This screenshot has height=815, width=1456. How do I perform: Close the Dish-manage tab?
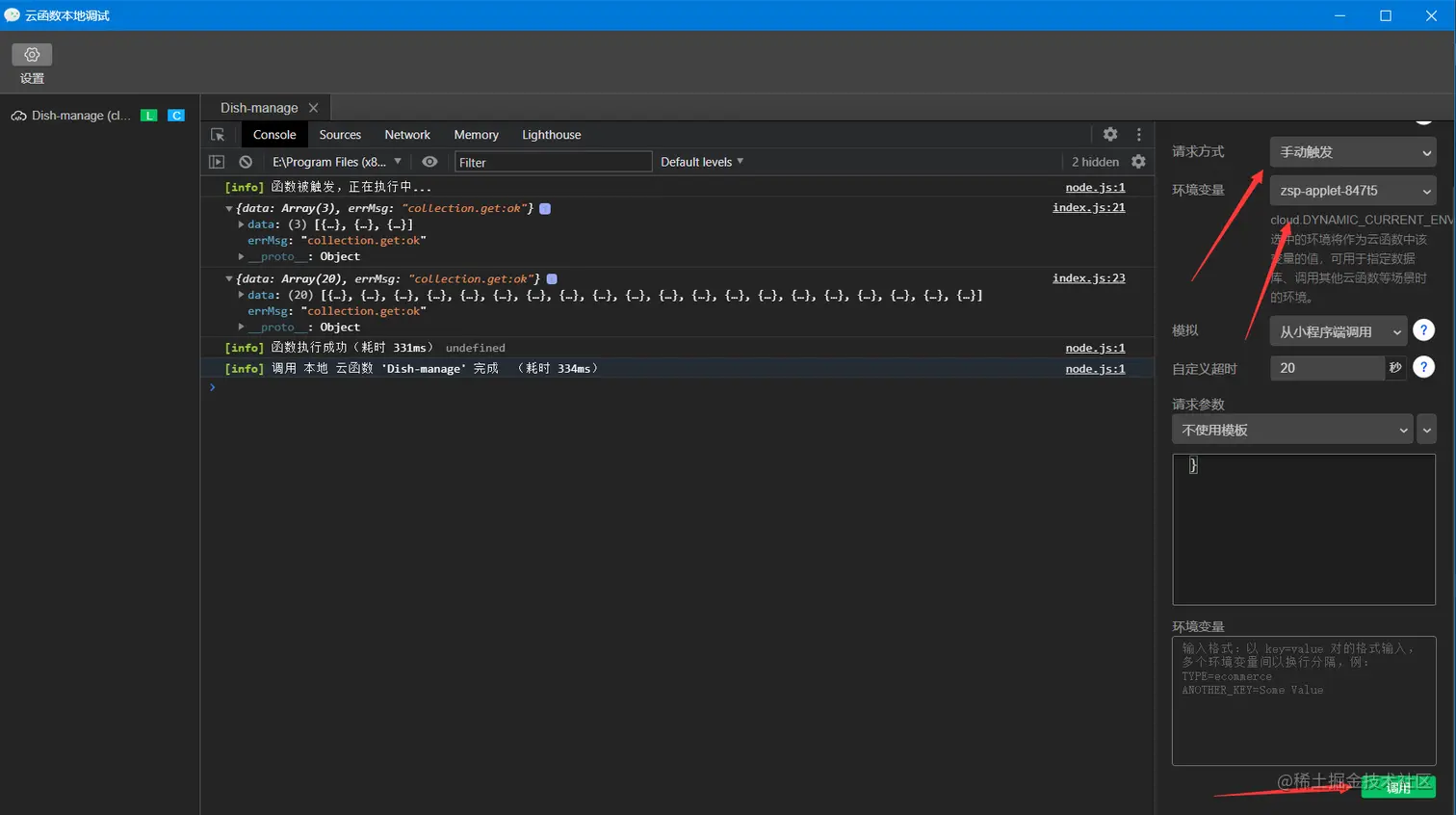point(313,108)
